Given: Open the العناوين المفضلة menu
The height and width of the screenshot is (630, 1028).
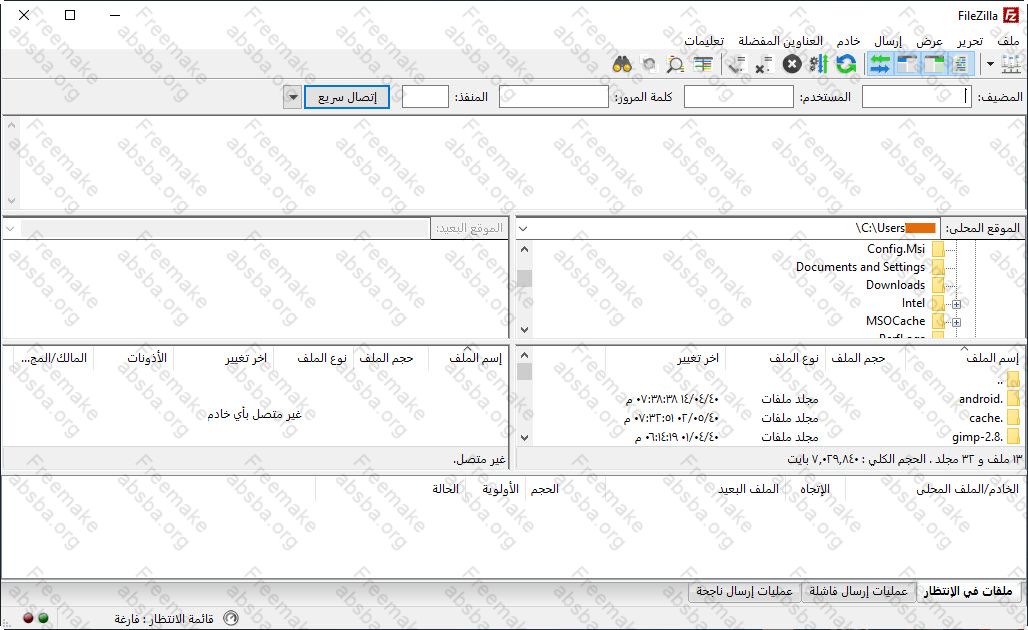Looking at the screenshot, I should 780,41.
